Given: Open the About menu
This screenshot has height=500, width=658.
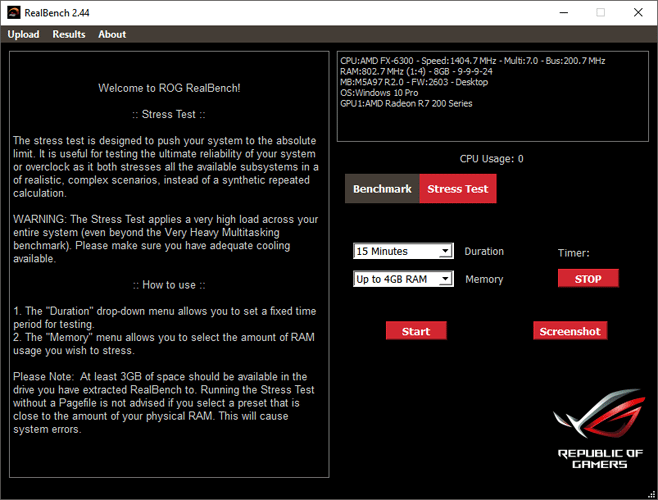Looking at the screenshot, I should 112,34.
